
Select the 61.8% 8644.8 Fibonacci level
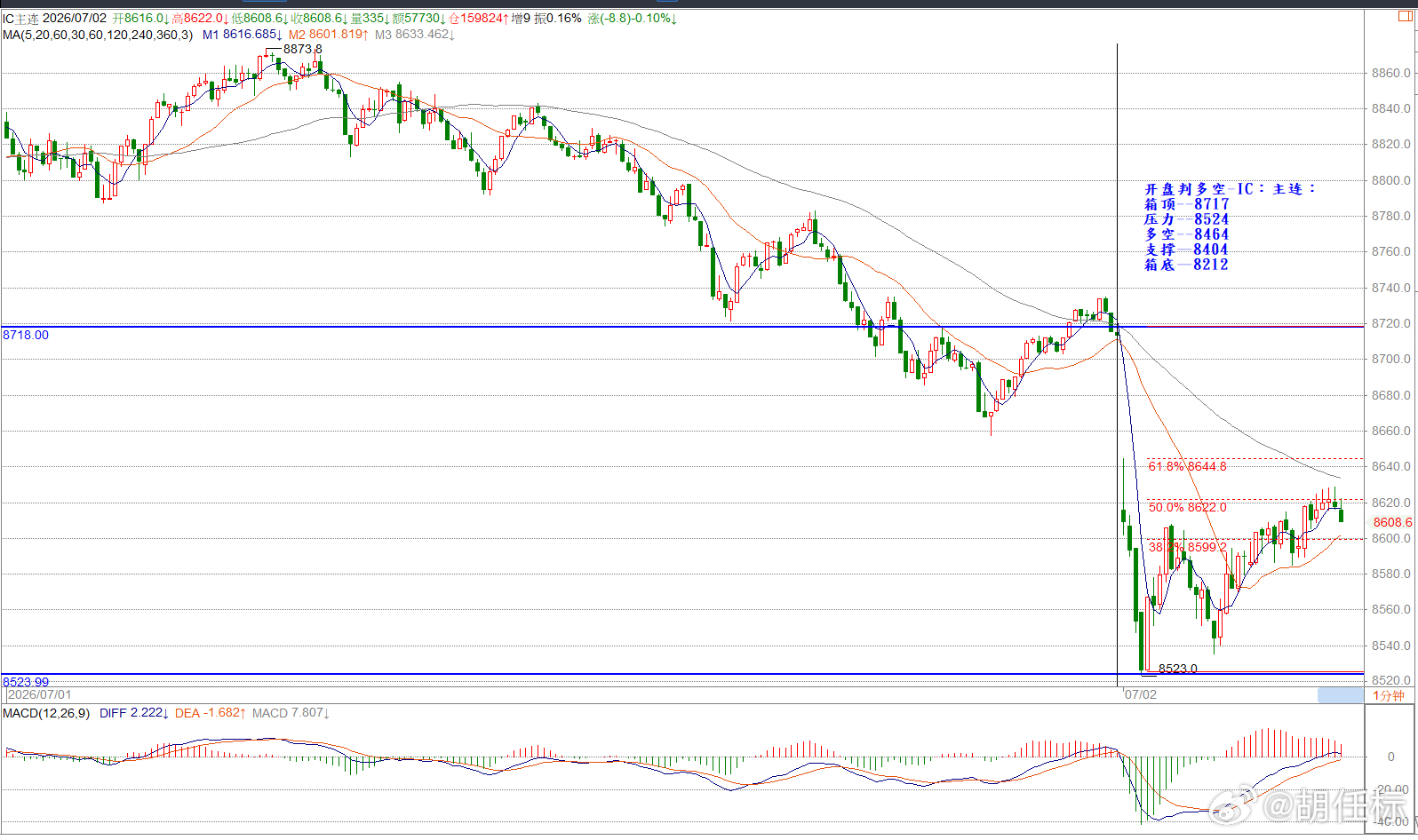coord(1187,466)
